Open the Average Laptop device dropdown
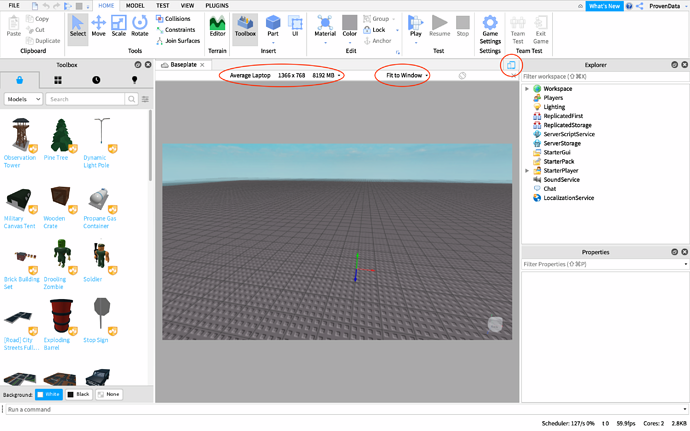 point(284,75)
